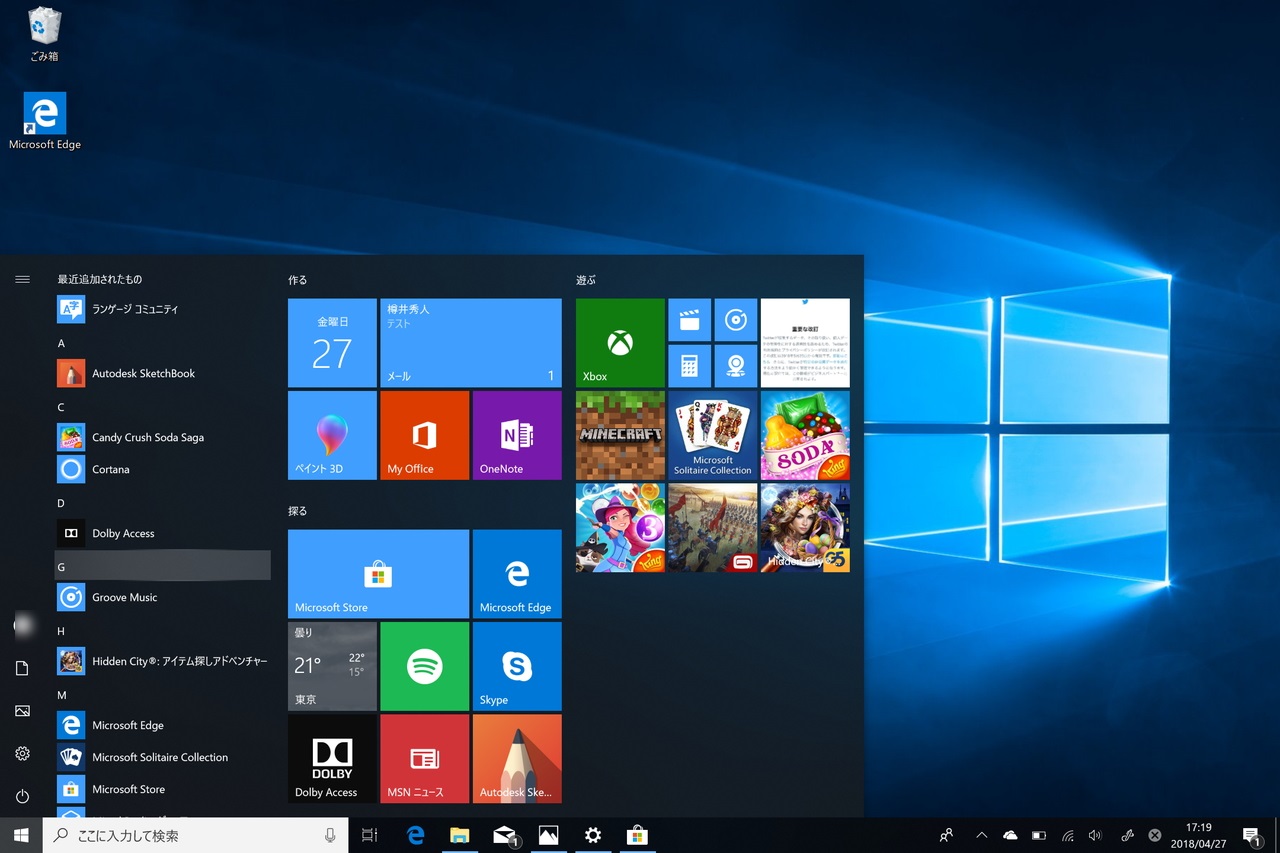
Task: Open Microsoft Store from the taskbar
Action: [x=637, y=835]
